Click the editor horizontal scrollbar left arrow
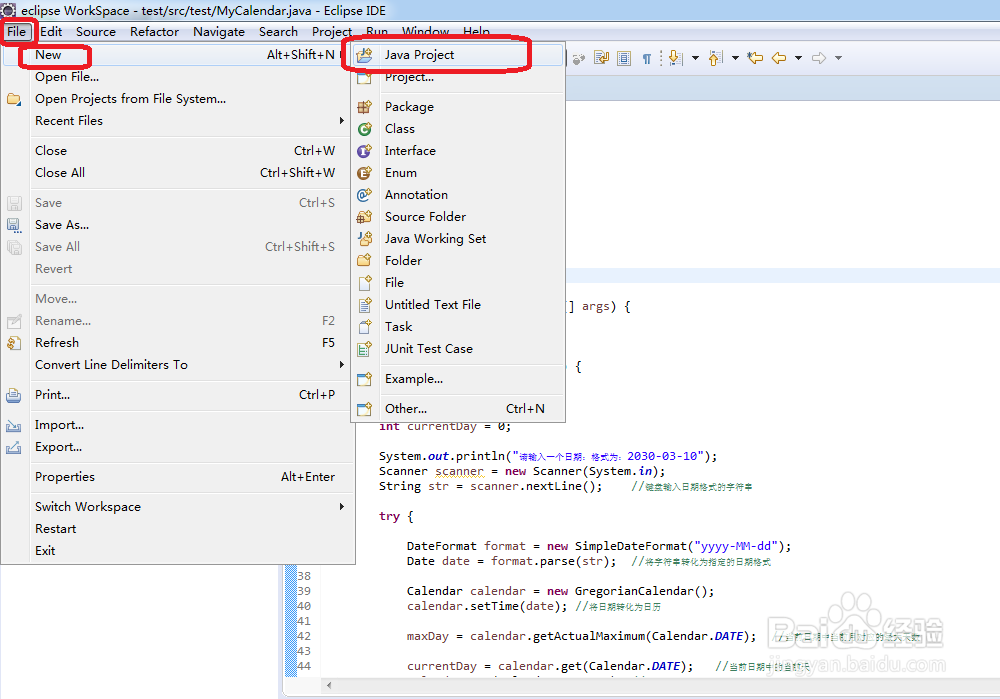 [329, 686]
